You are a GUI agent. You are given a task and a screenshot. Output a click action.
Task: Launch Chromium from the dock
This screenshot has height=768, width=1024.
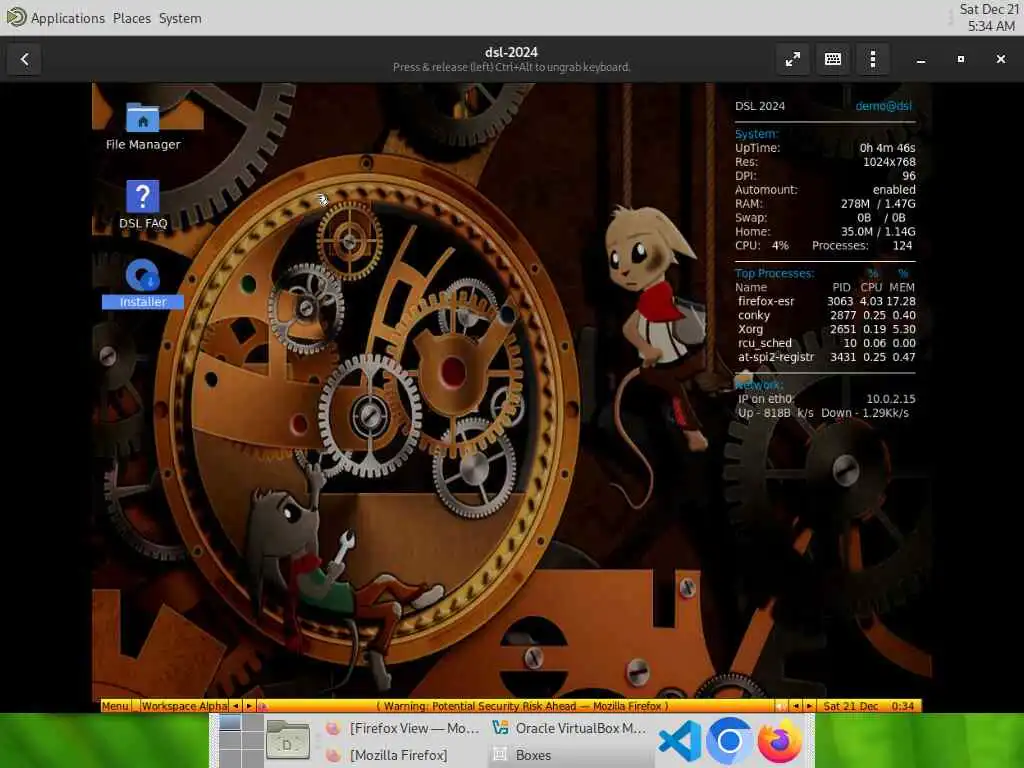[x=729, y=741]
